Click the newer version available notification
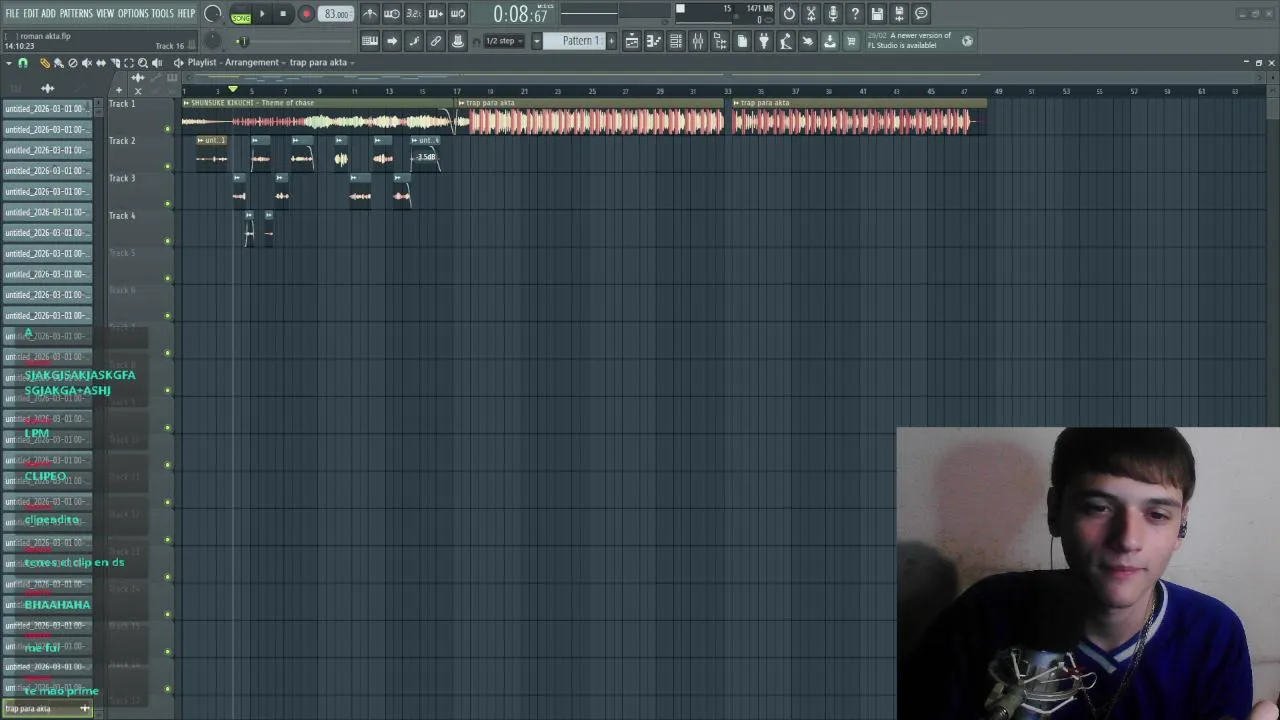This screenshot has height=720, width=1280. tap(909, 41)
